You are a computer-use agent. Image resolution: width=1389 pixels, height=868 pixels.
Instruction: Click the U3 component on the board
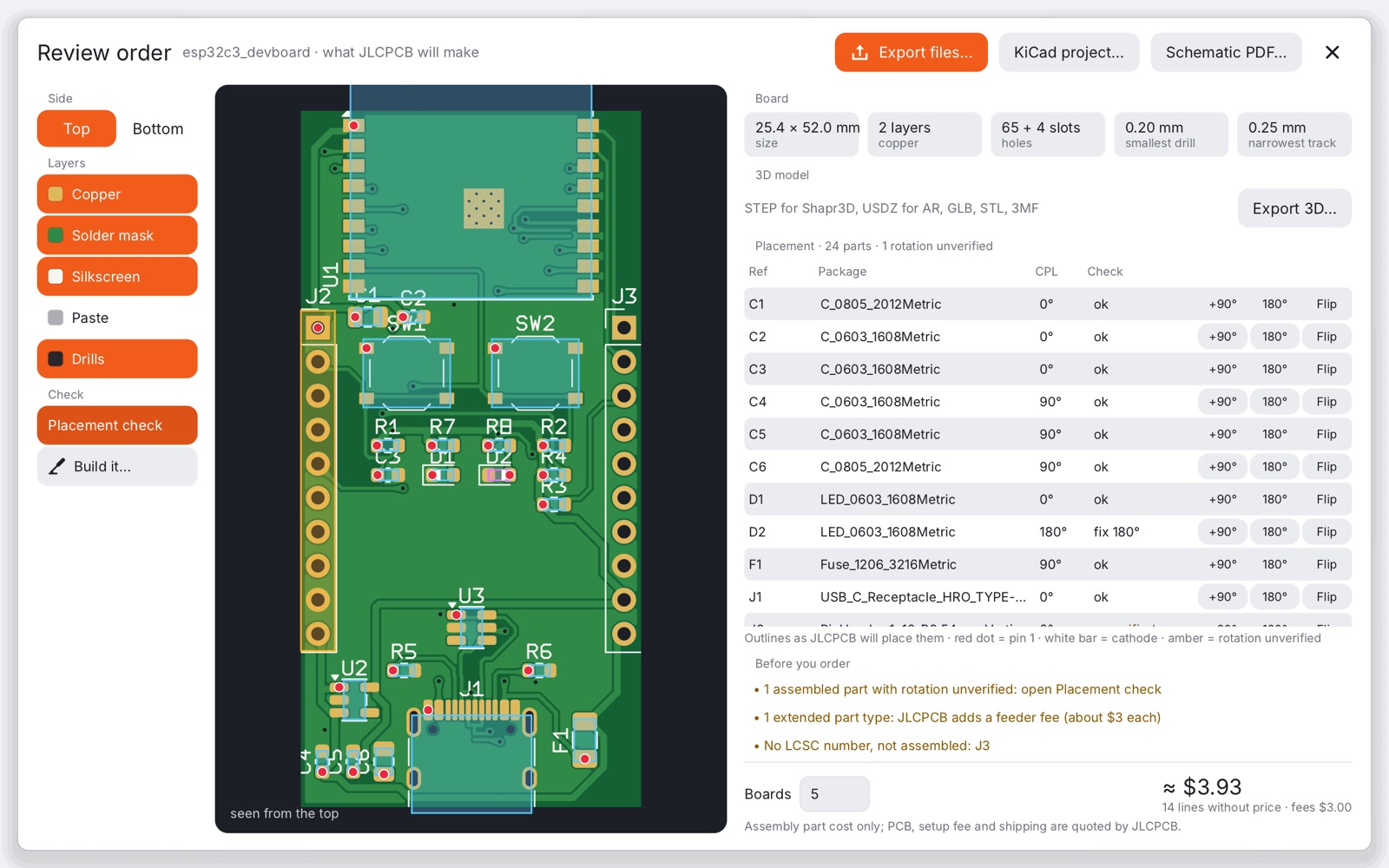(x=471, y=627)
